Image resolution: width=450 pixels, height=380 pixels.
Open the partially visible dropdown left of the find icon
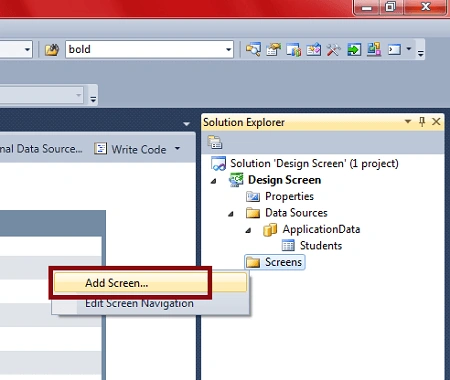tap(27, 50)
